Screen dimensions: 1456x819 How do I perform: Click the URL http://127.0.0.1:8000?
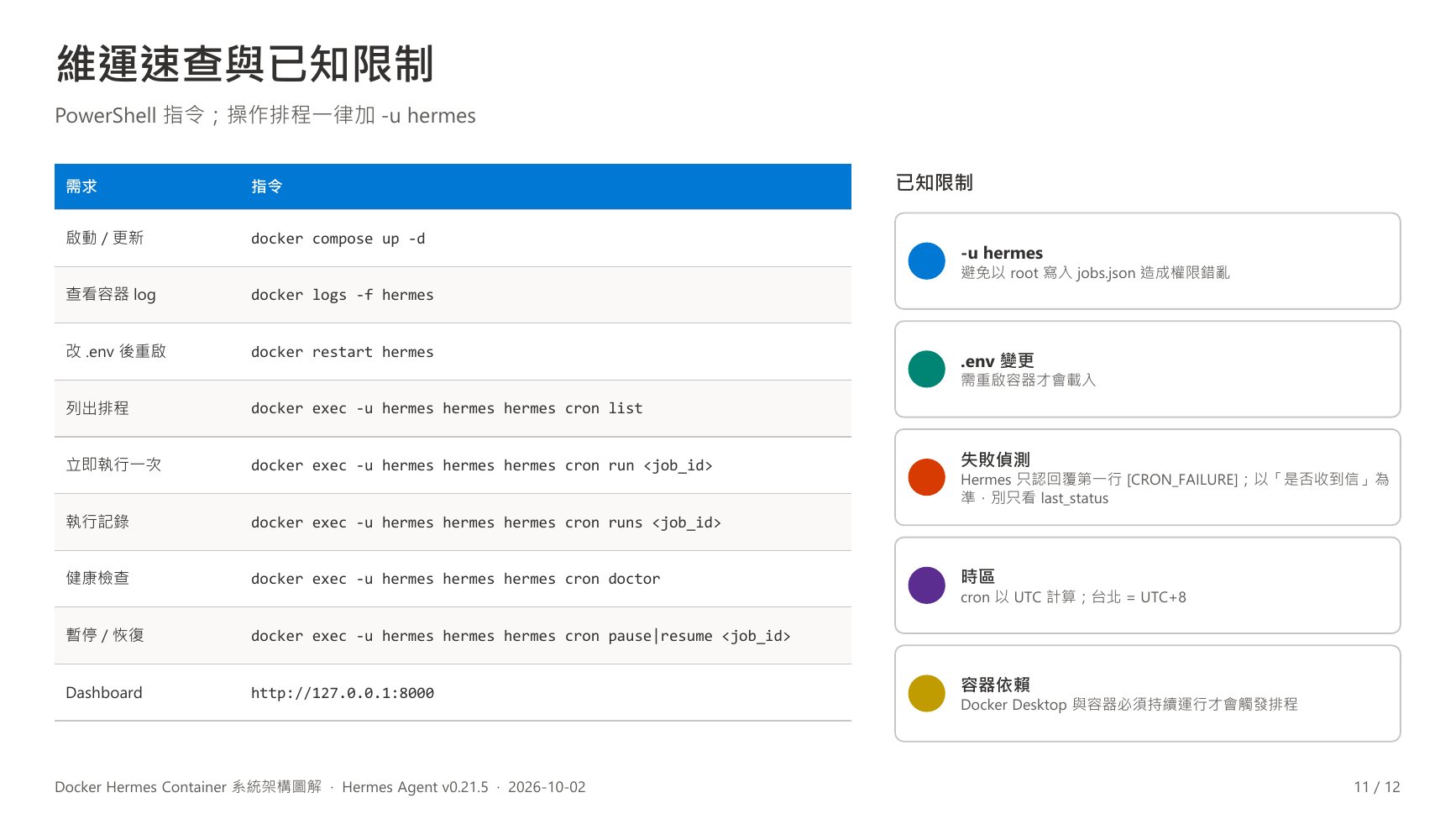pos(343,693)
